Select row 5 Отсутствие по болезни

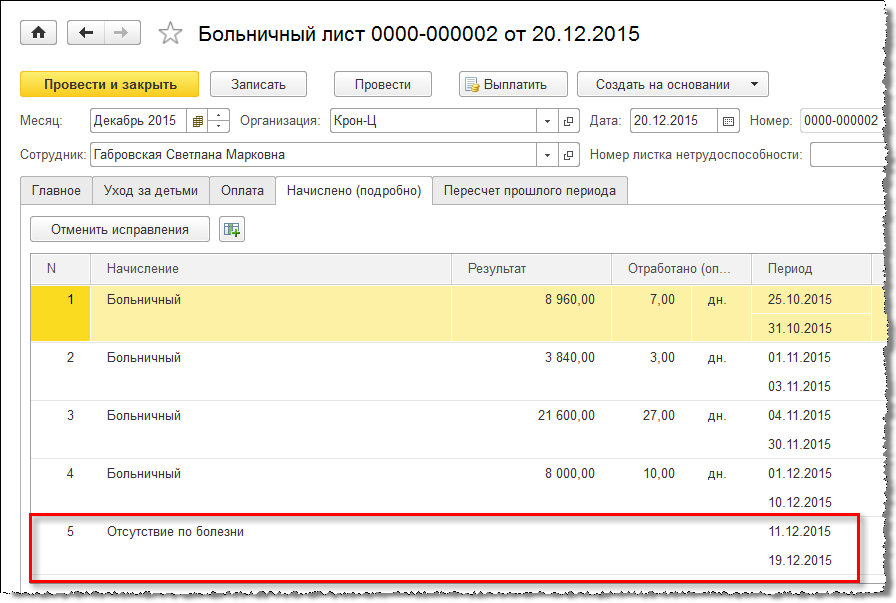[175, 532]
